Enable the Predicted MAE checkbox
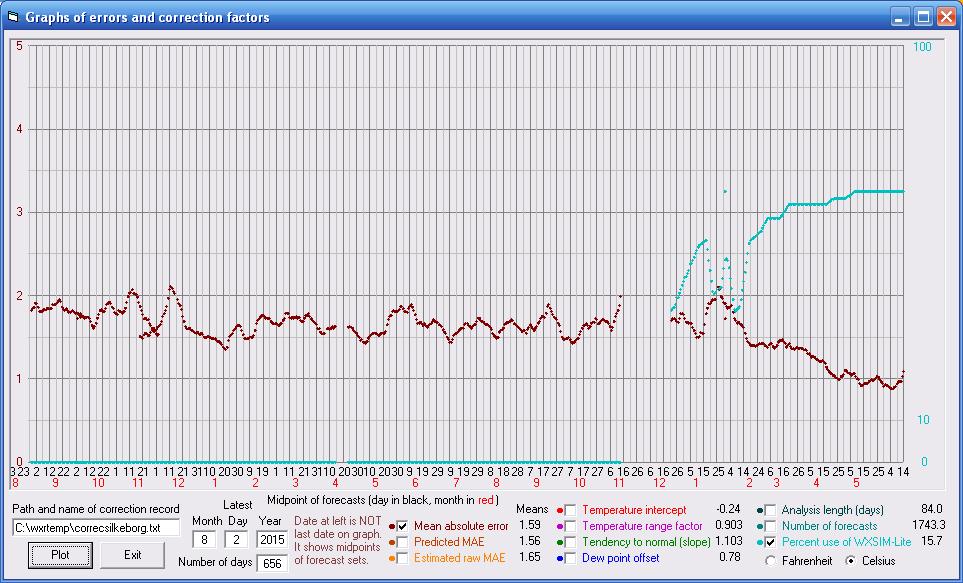Image resolution: width=963 pixels, height=583 pixels. tap(402, 542)
